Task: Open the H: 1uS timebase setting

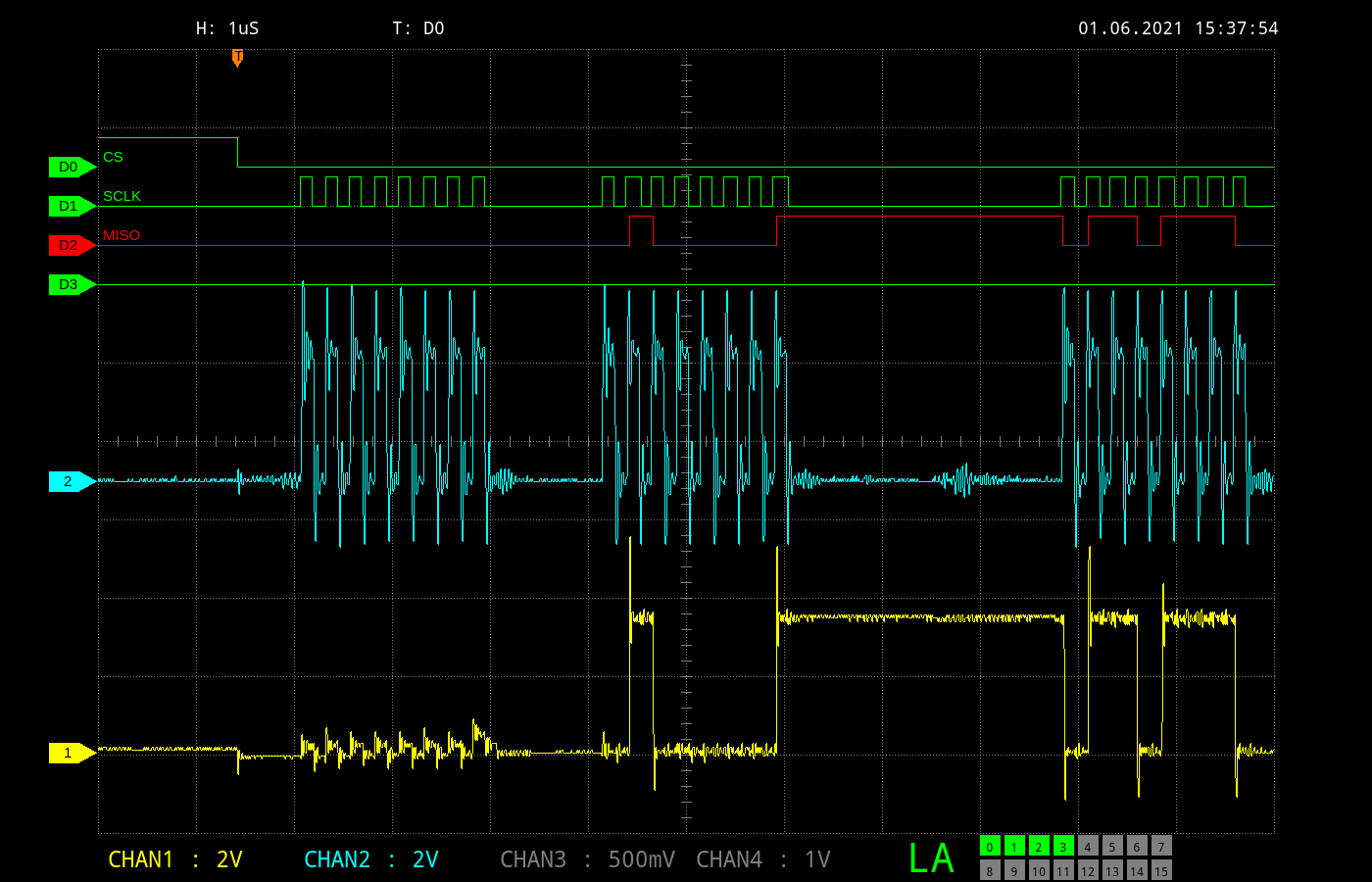Action: point(227,28)
